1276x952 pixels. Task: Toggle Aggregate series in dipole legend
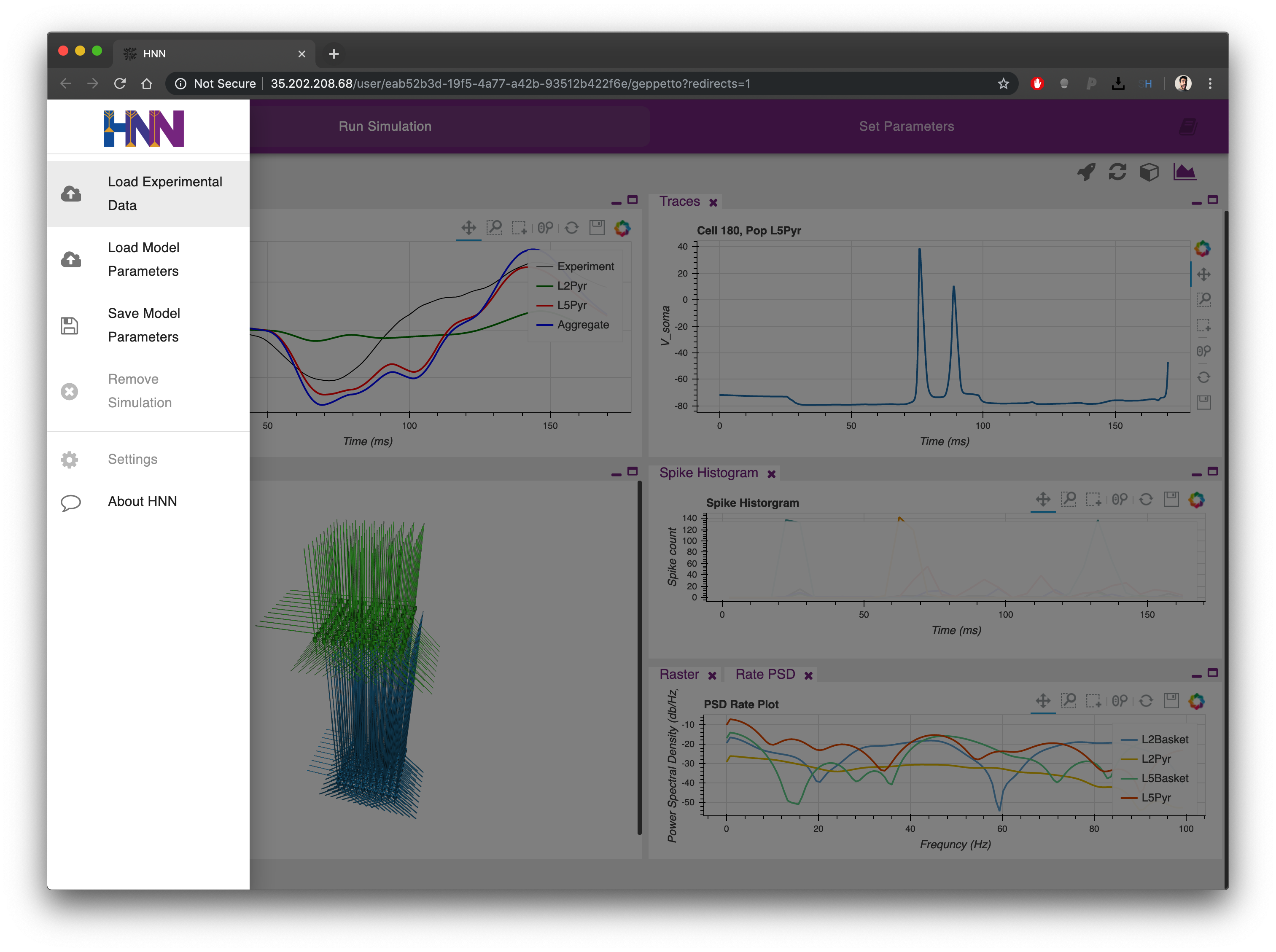(x=582, y=325)
